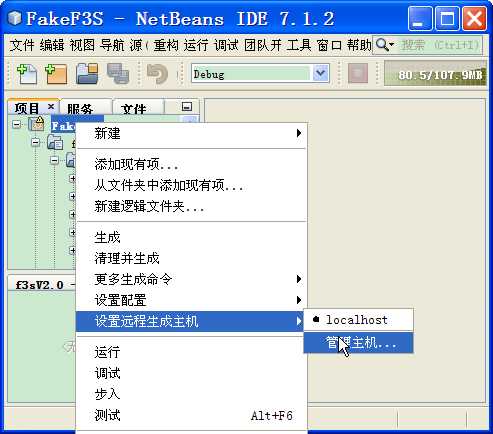Select 生成 in the context menu
The width and height of the screenshot is (493, 434).
coord(191,238)
